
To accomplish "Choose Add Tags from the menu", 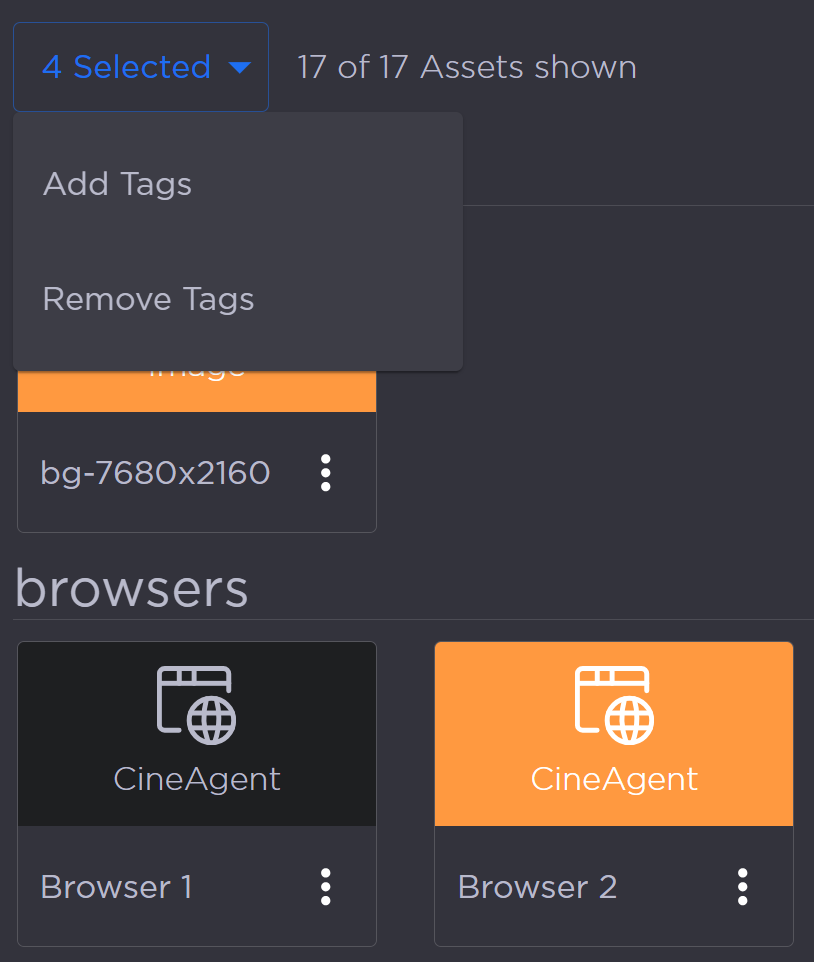I will tap(117, 184).
